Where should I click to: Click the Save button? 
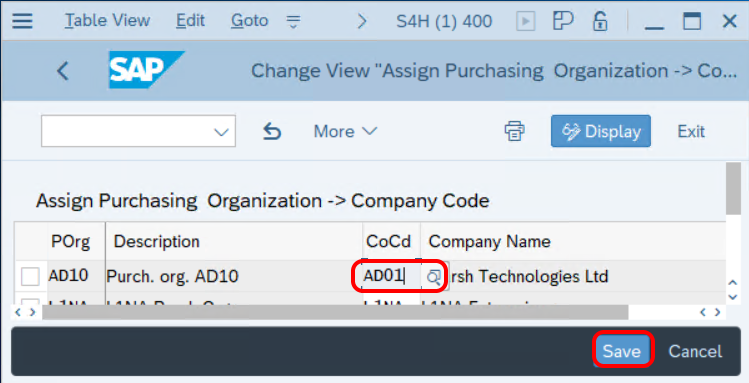621,351
